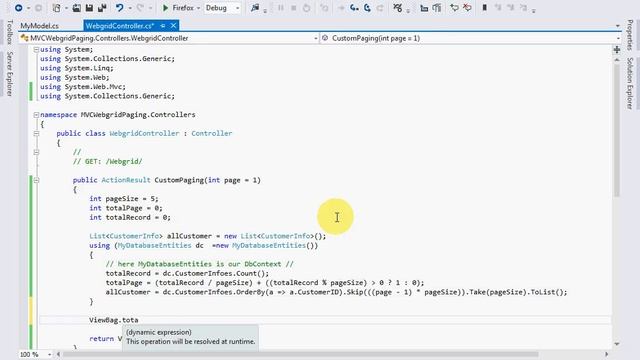
Task: Click the Step Over debug icon
Action: [367, 8]
